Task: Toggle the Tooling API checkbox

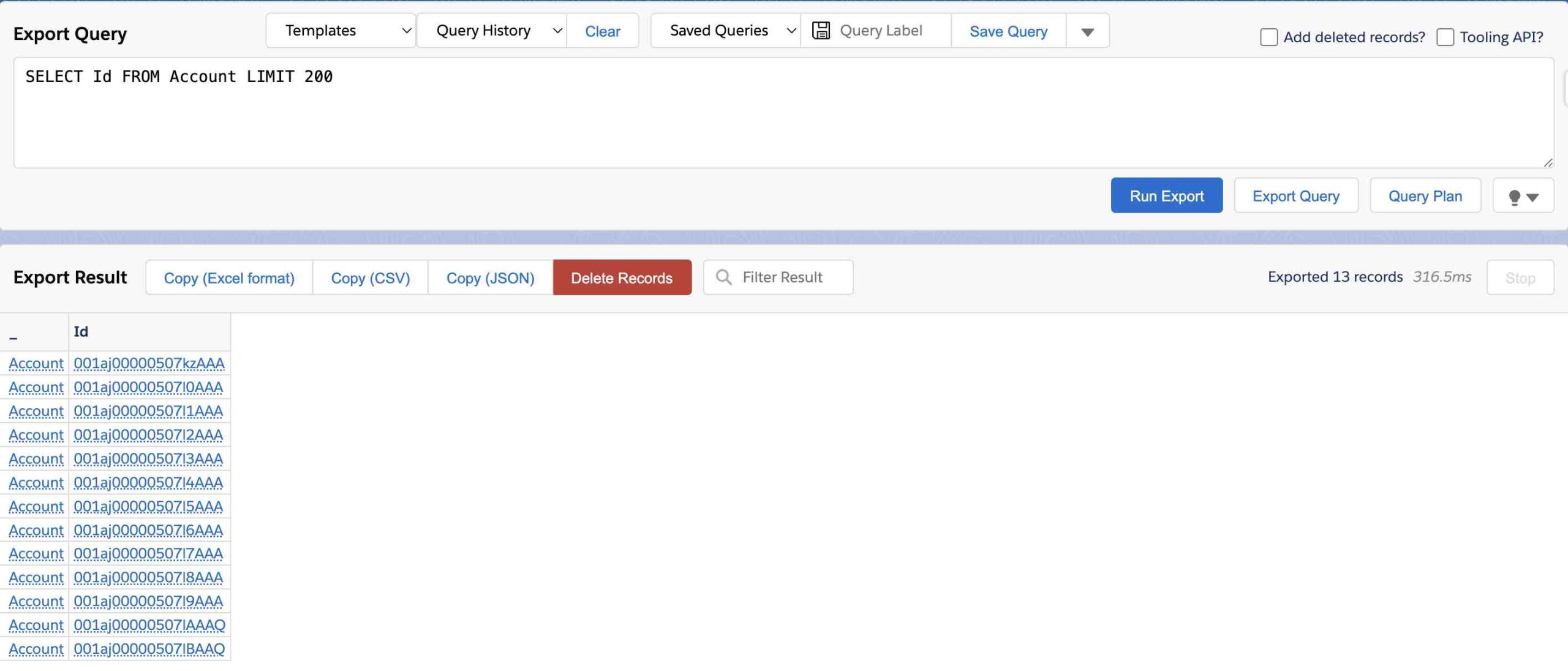Action: (1445, 37)
